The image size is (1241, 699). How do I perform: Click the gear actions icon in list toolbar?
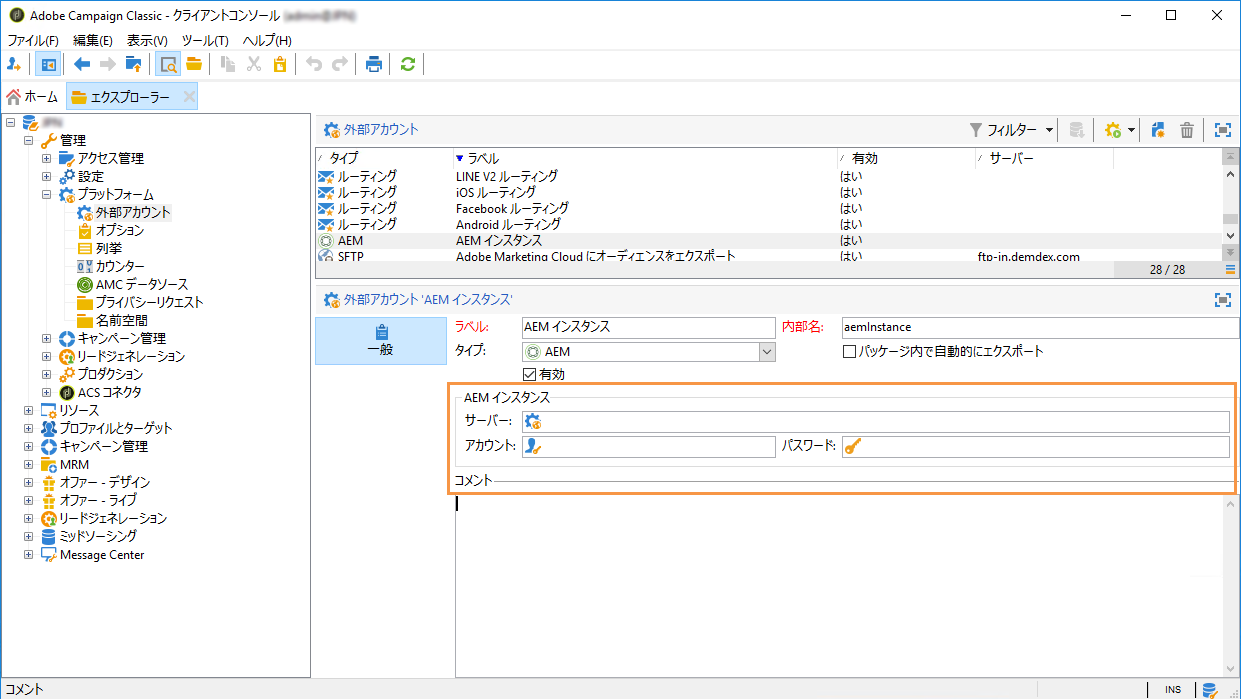click(1112, 130)
